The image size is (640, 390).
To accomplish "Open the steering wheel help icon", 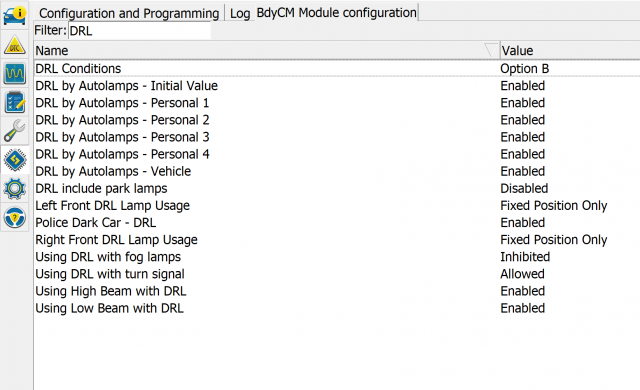I will [x=15, y=217].
